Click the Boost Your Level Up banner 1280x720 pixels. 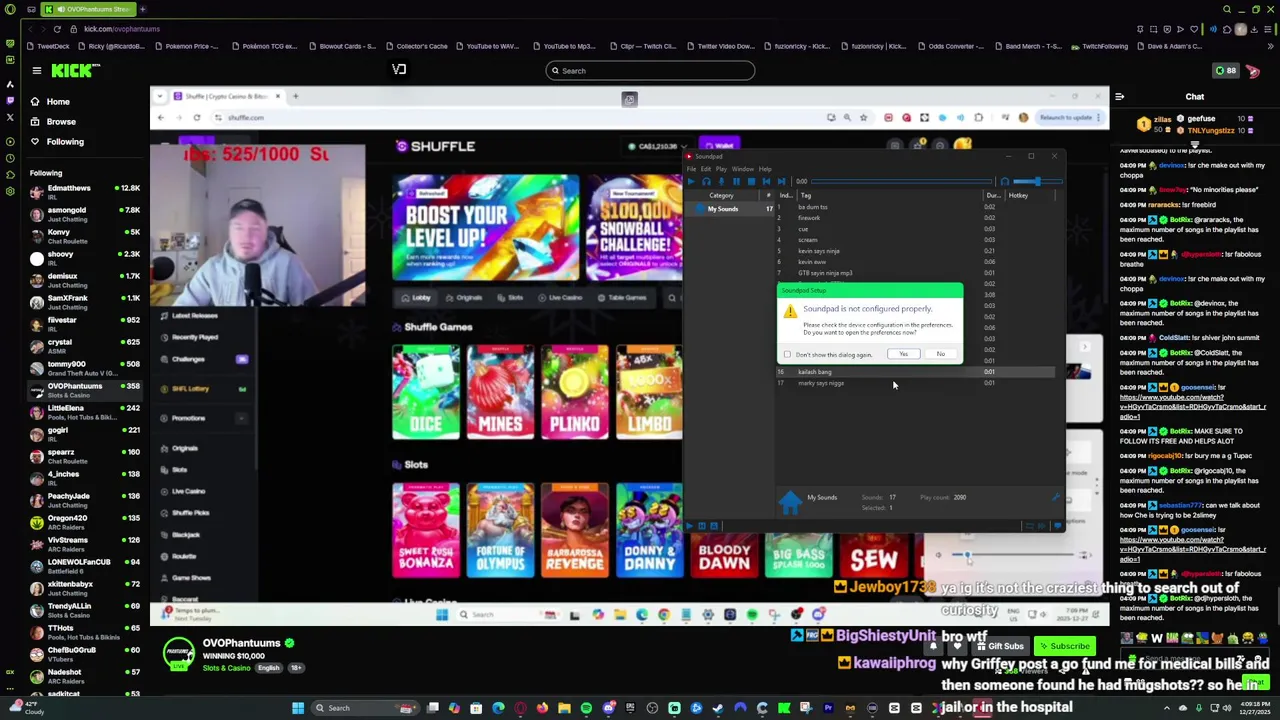pyautogui.click(x=486, y=228)
